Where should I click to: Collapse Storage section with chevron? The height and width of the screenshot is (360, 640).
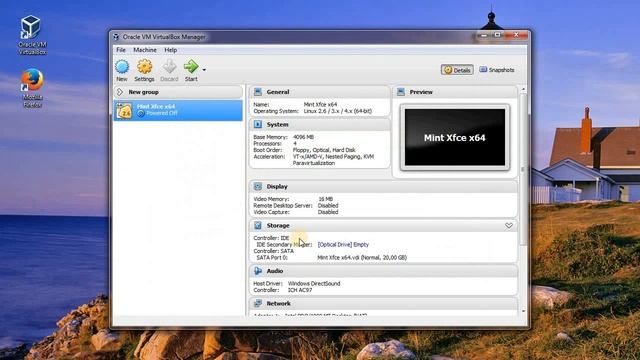coord(509,225)
